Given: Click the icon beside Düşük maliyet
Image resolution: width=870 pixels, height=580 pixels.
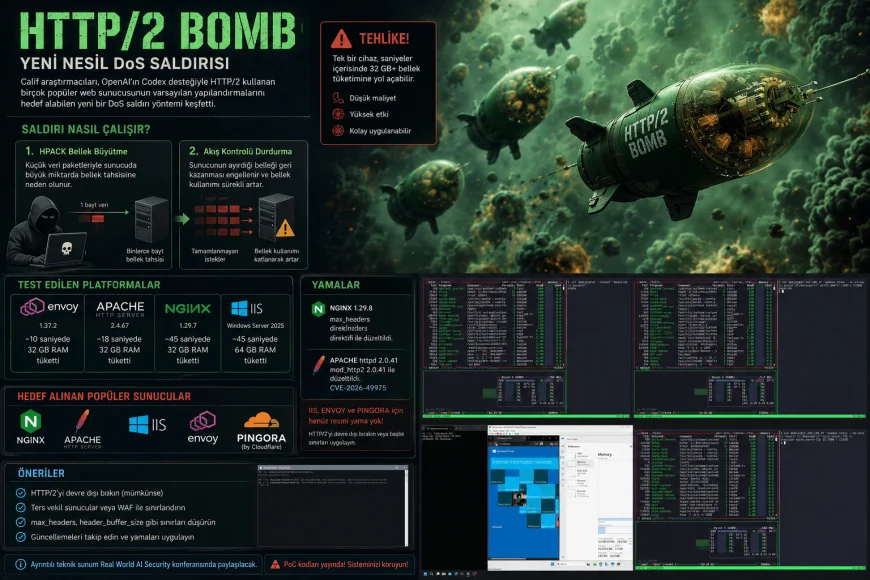Looking at the screenshot, I should click(338, 98).
